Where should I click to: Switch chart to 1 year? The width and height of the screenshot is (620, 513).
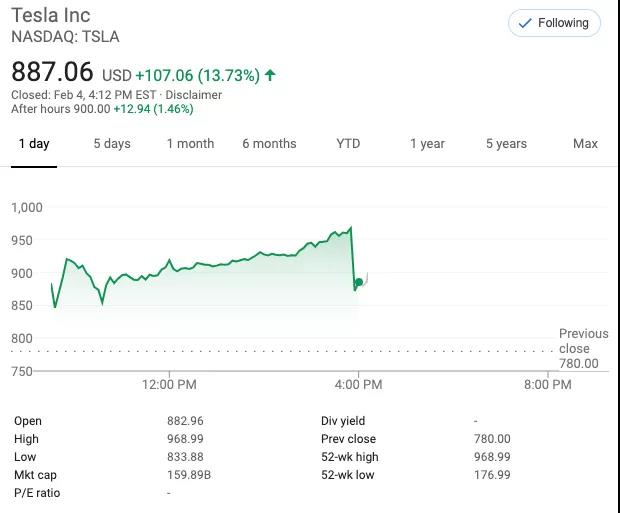427,144
